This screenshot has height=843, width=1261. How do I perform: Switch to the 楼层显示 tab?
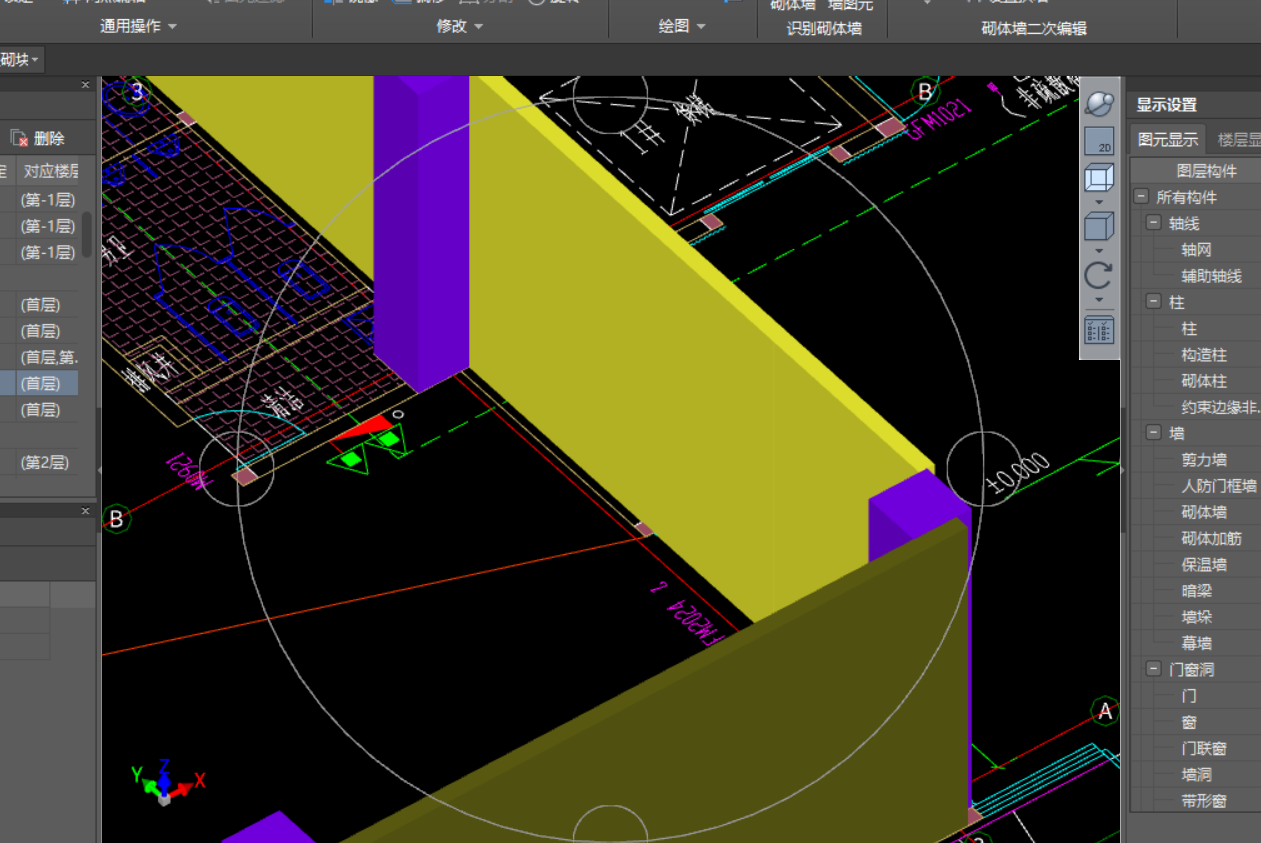click(x=1239, y=140)
